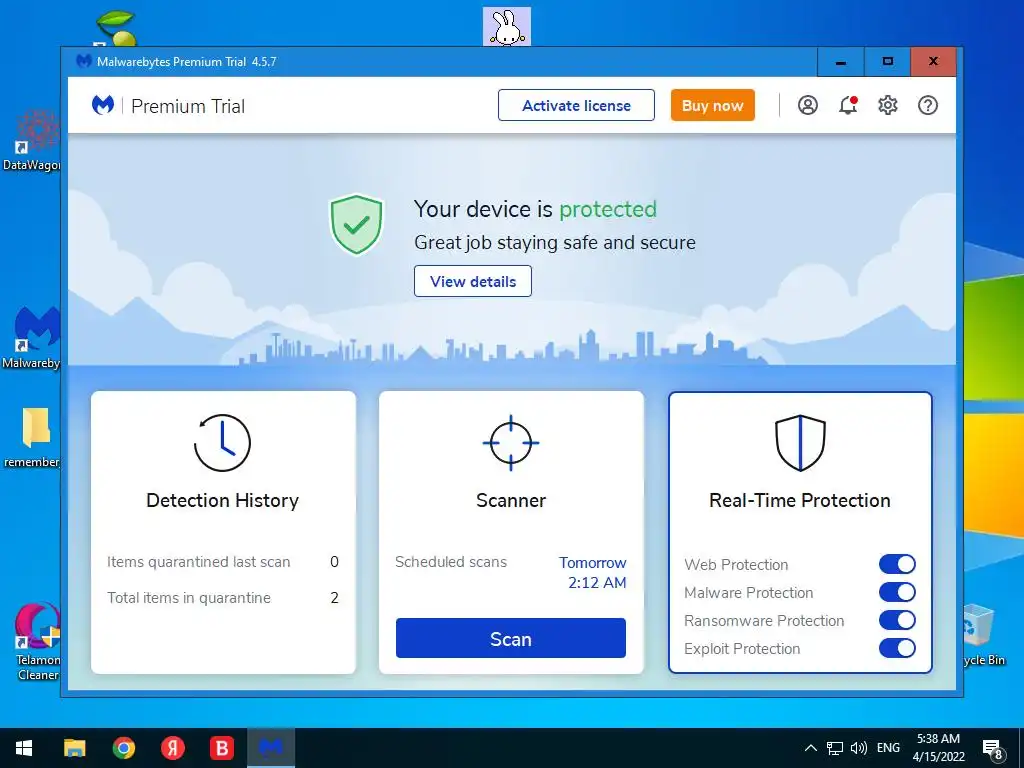Image resolution: width=1024 pixels, height=768 pixels.
Task: Open Malwarebytes settings gear icon
Action: point(888,105)
